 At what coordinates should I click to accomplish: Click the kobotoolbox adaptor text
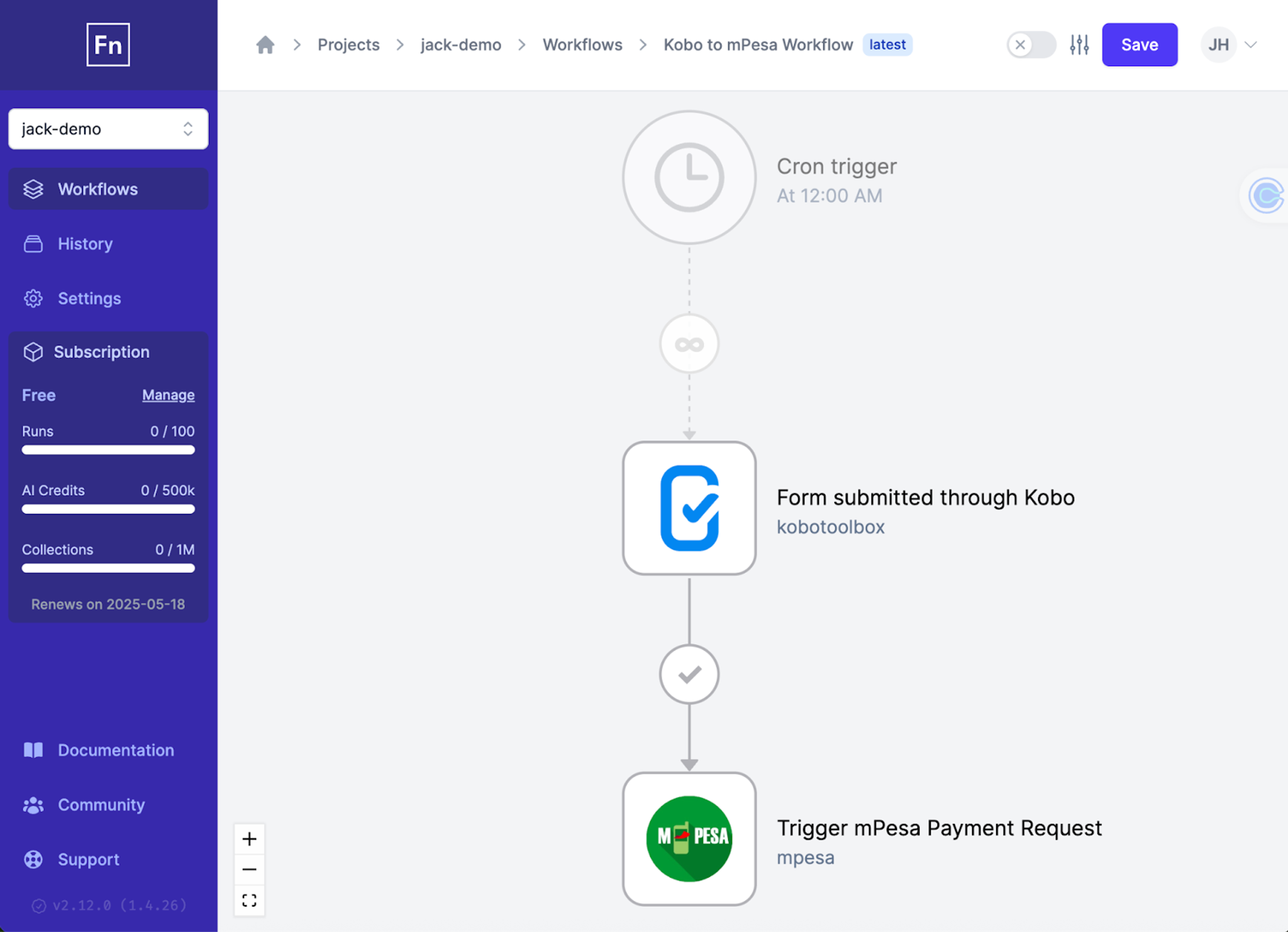click(x=831, y=526)
